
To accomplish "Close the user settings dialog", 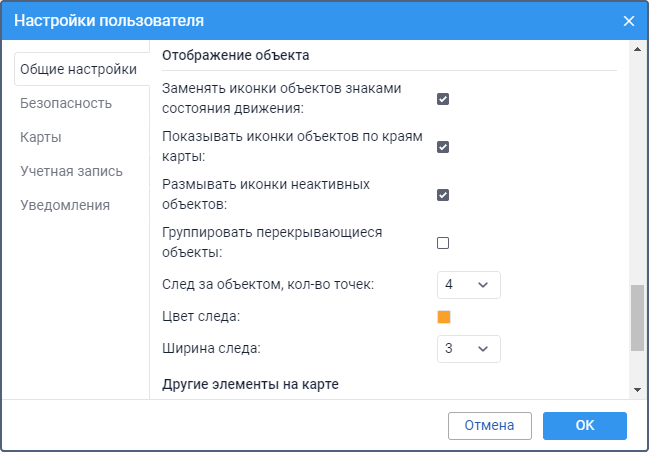I will 629,21.
